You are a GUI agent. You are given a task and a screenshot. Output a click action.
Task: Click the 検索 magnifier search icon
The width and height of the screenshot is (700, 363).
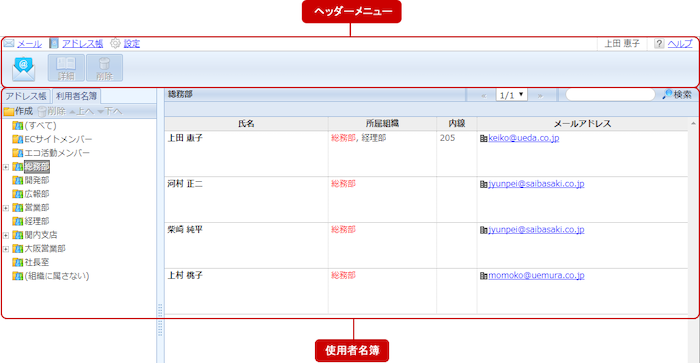[x=667, y=95]
